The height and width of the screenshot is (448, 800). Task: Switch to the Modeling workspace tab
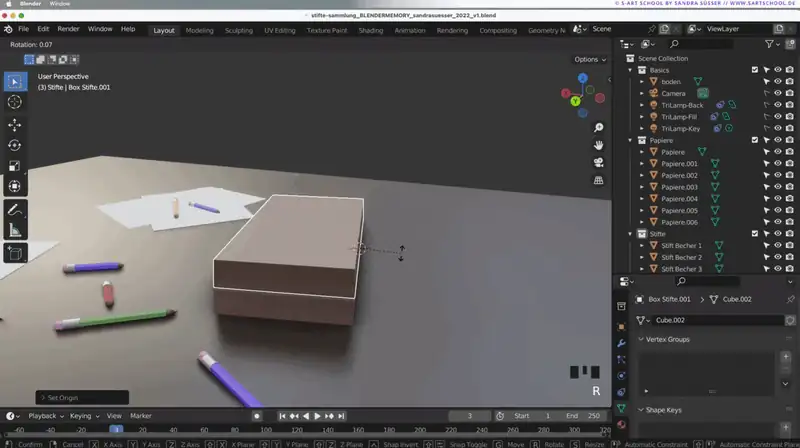pyautogui.click(x=199, y=31)
